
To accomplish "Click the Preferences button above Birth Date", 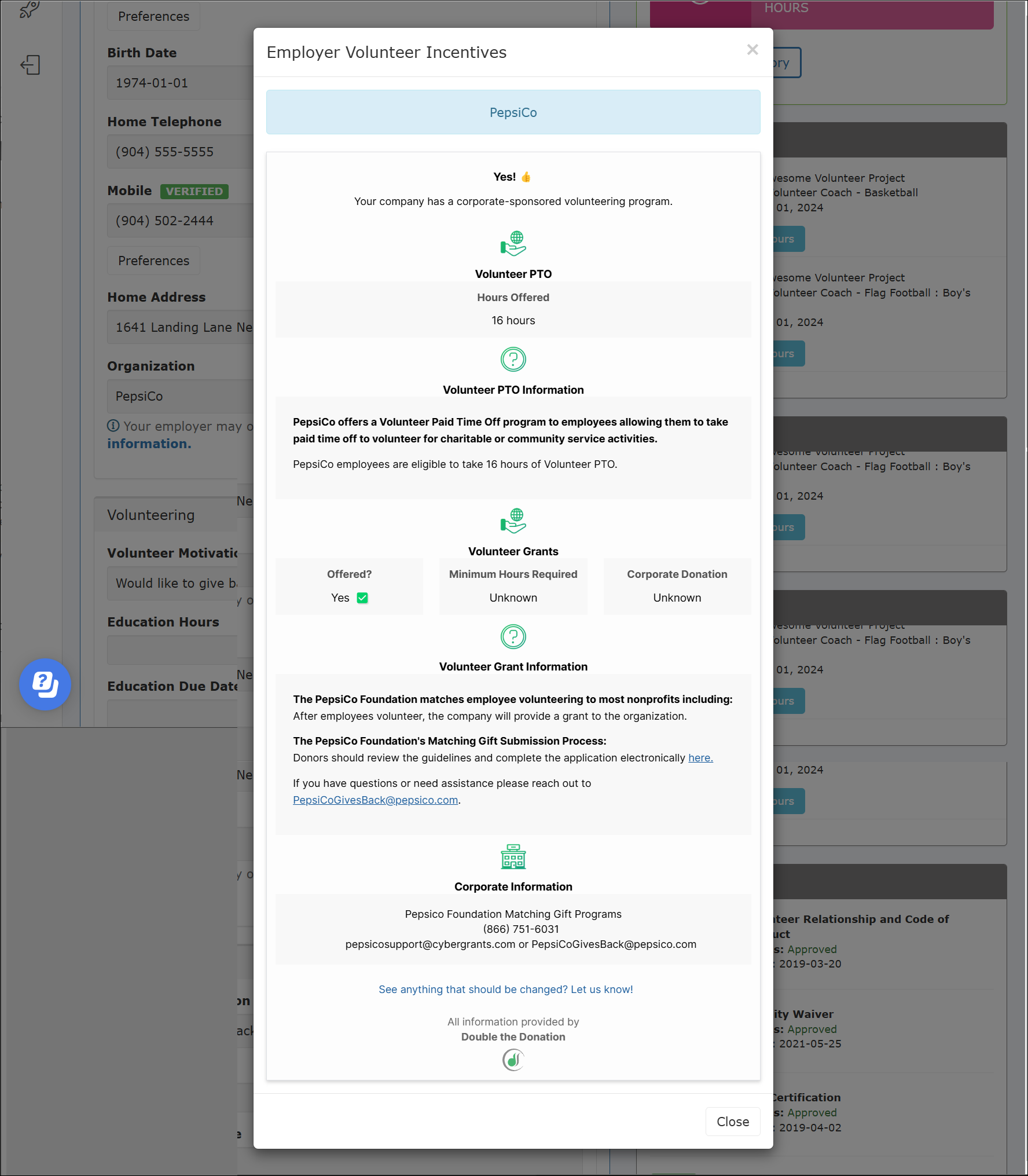I will click(x=153, y=16).
